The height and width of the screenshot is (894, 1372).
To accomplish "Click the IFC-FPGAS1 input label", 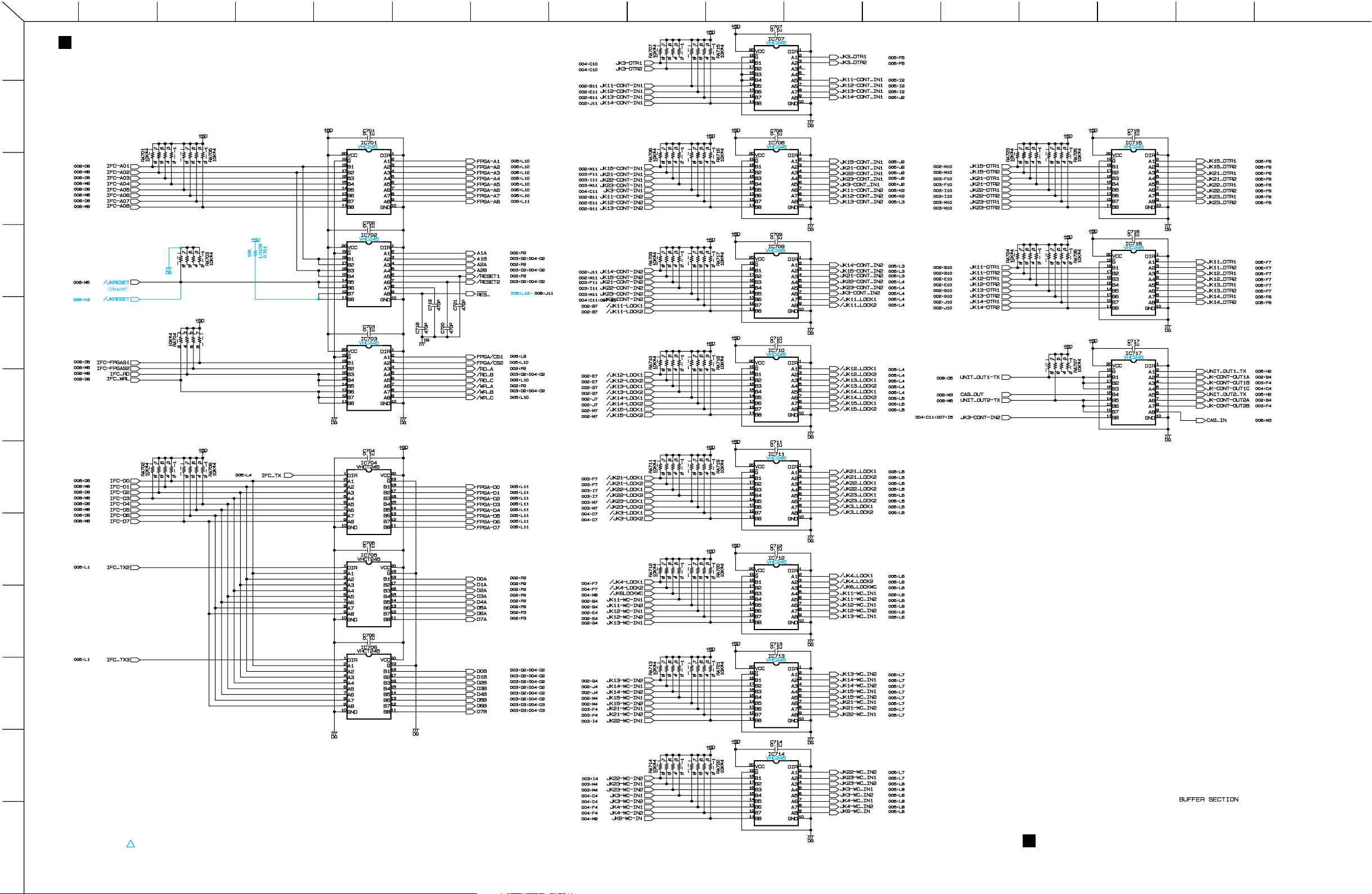I will click(113, 362).
